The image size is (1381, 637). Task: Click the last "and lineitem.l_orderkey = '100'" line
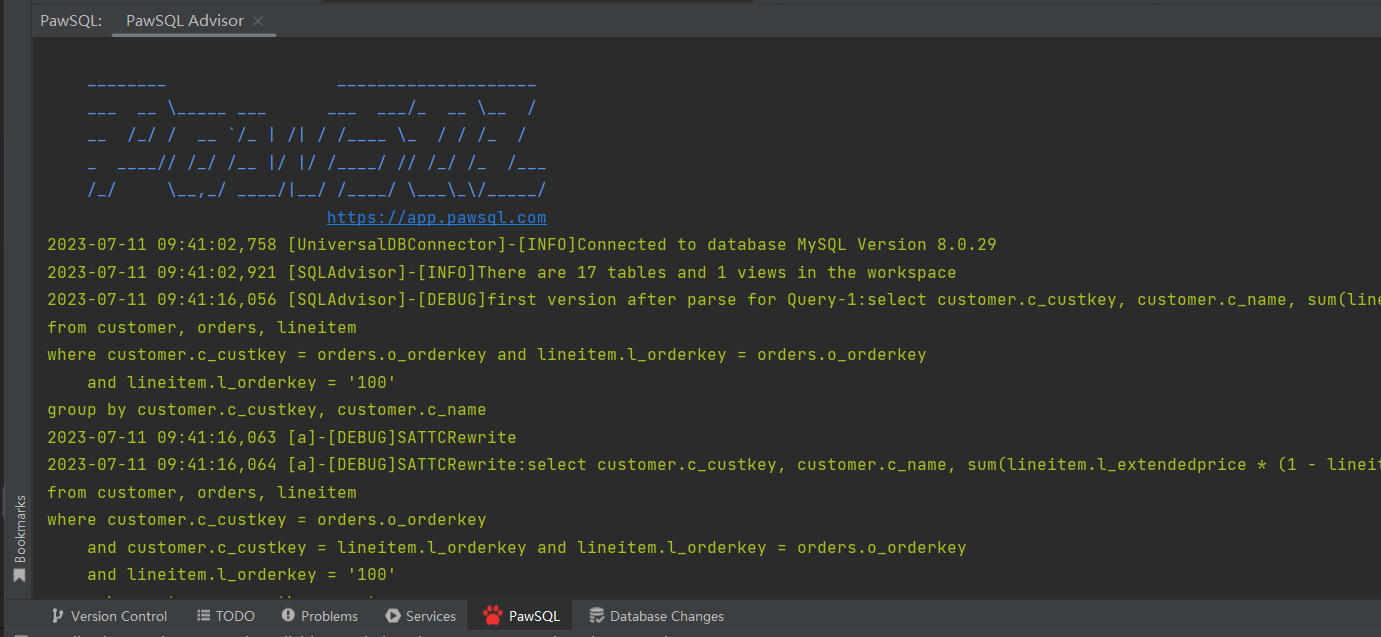tap(241, 575)
